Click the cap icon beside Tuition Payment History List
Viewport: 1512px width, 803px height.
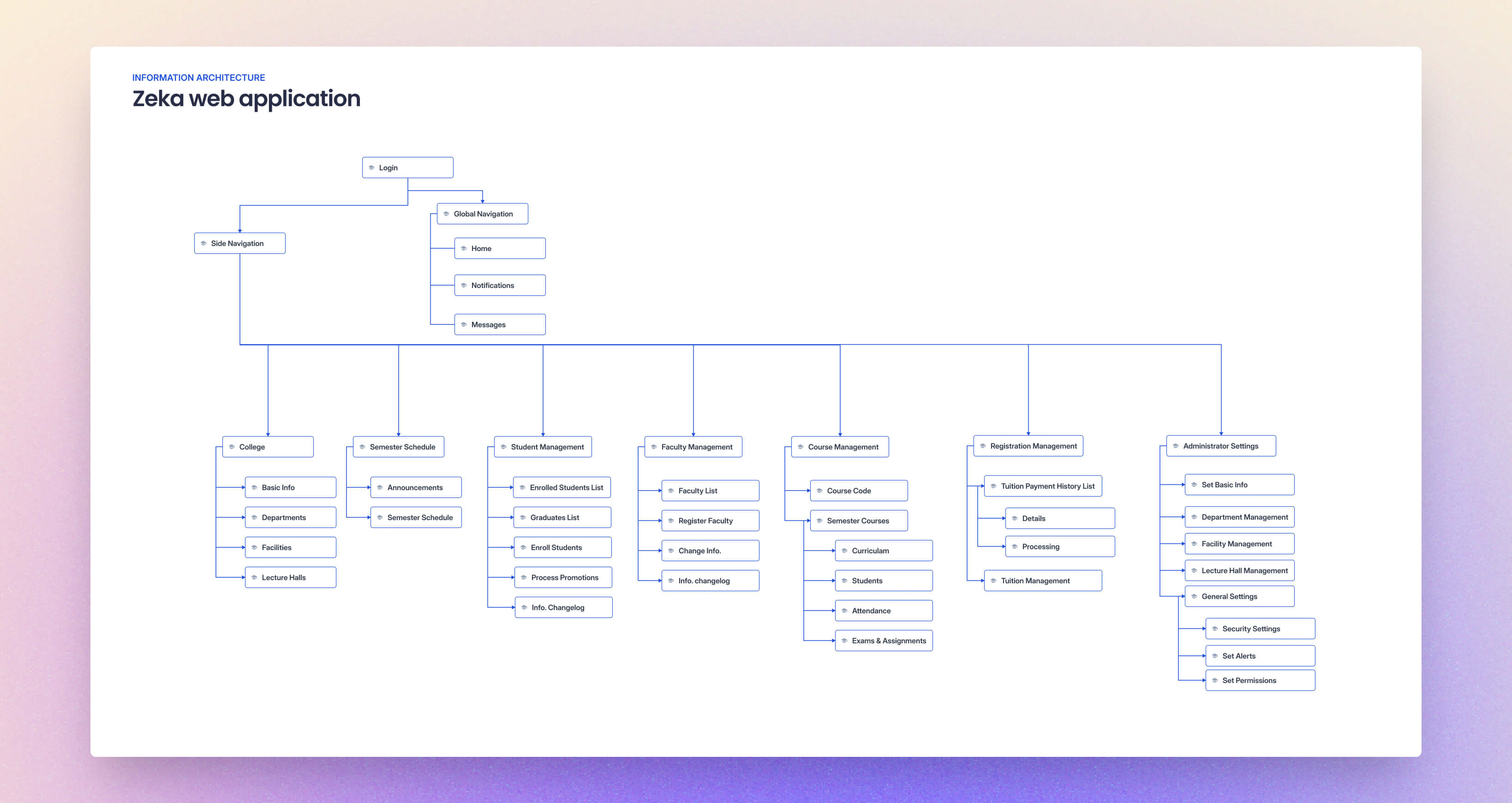(994, 486)
